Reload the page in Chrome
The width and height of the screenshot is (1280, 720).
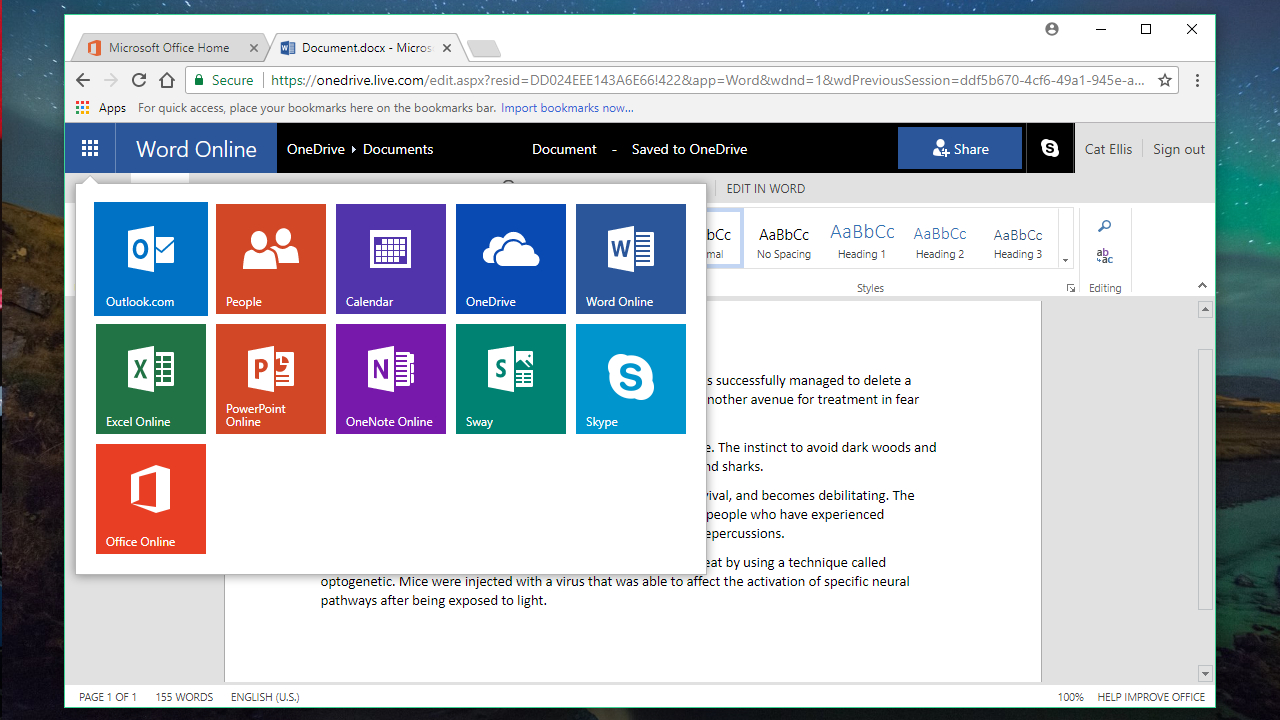(139, 80)
